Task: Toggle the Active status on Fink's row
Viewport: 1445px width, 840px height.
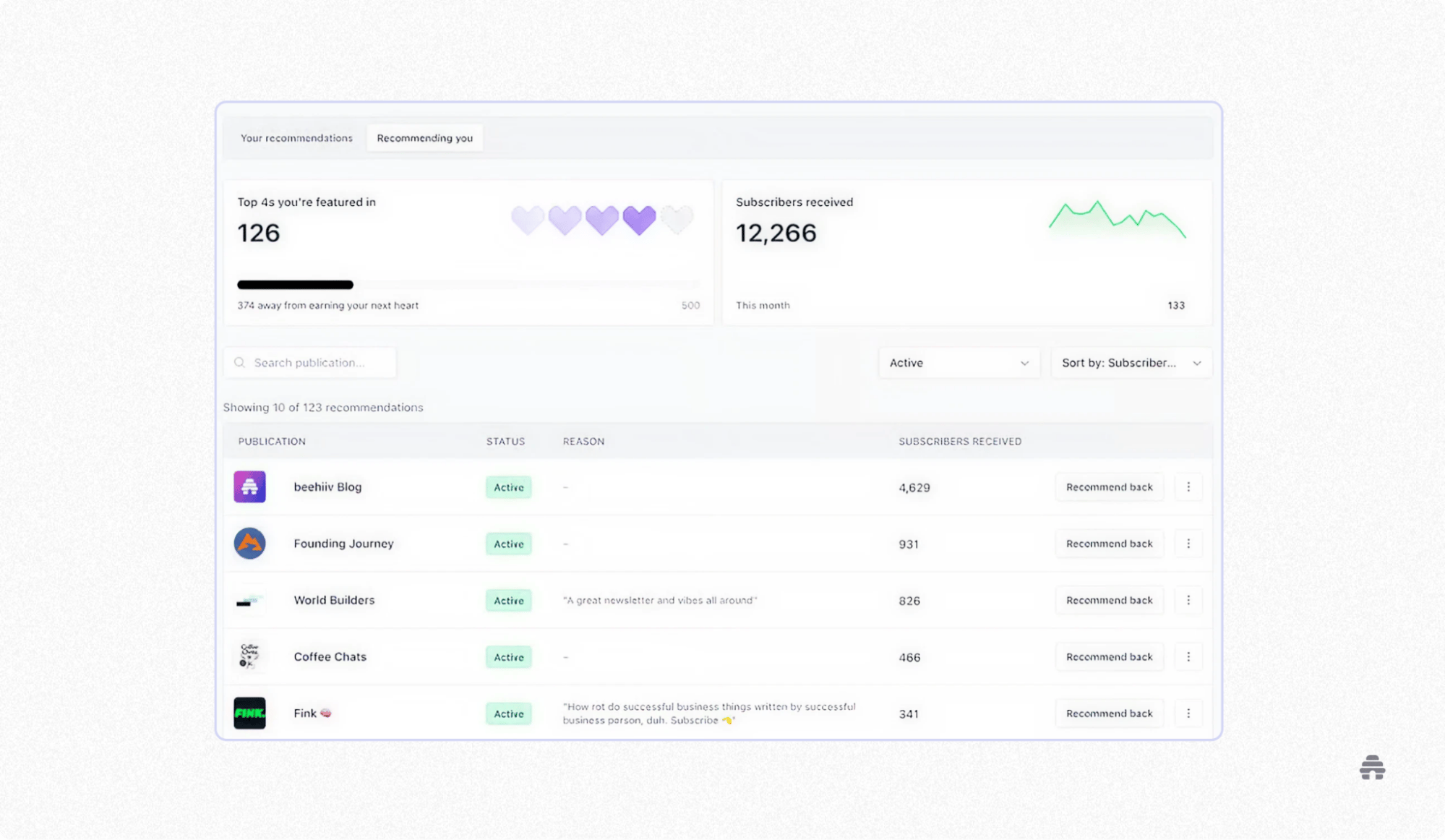Action: click(x=508, y=713)
